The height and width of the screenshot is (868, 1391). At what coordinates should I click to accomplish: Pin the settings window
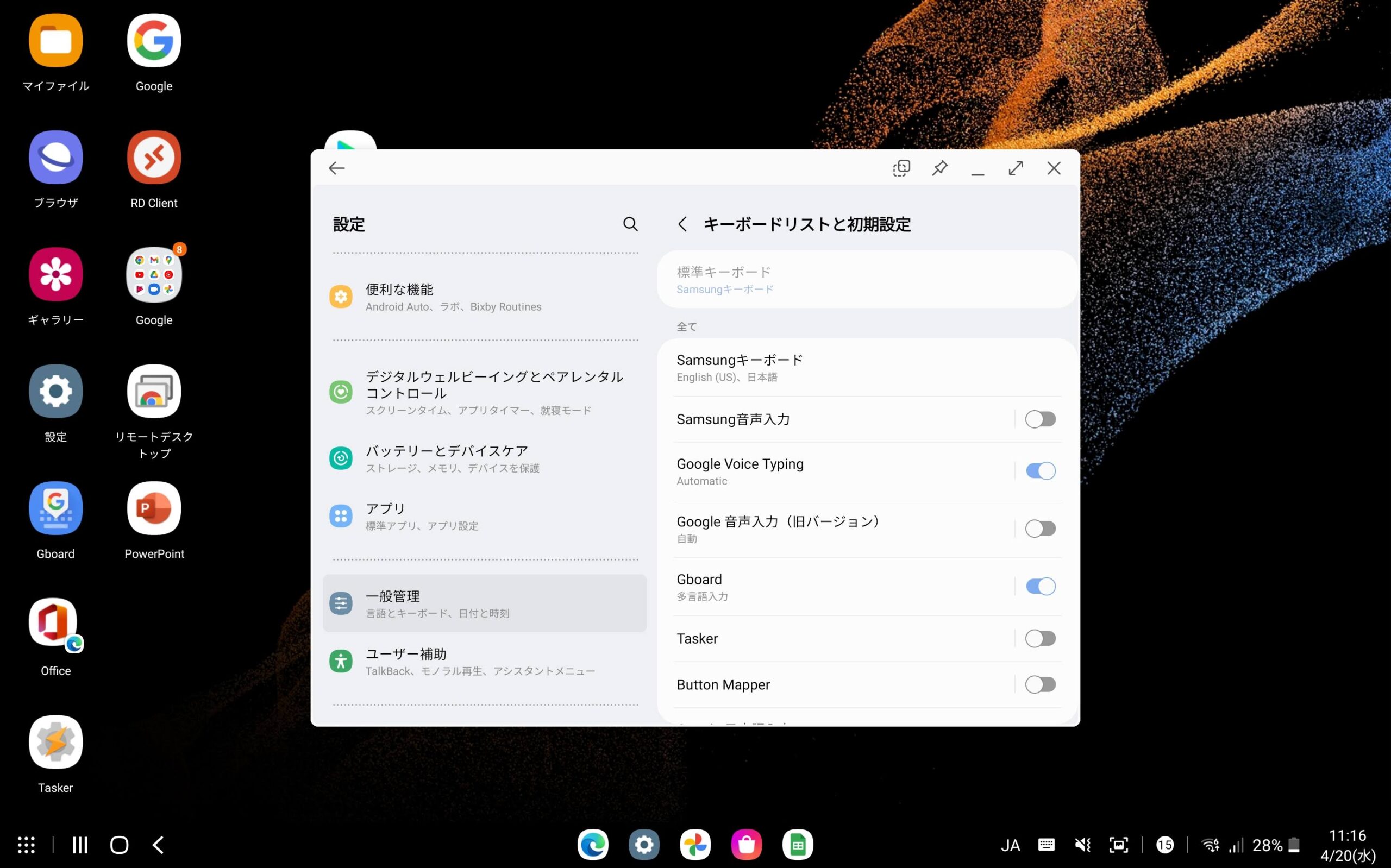(x=940, y=168)
